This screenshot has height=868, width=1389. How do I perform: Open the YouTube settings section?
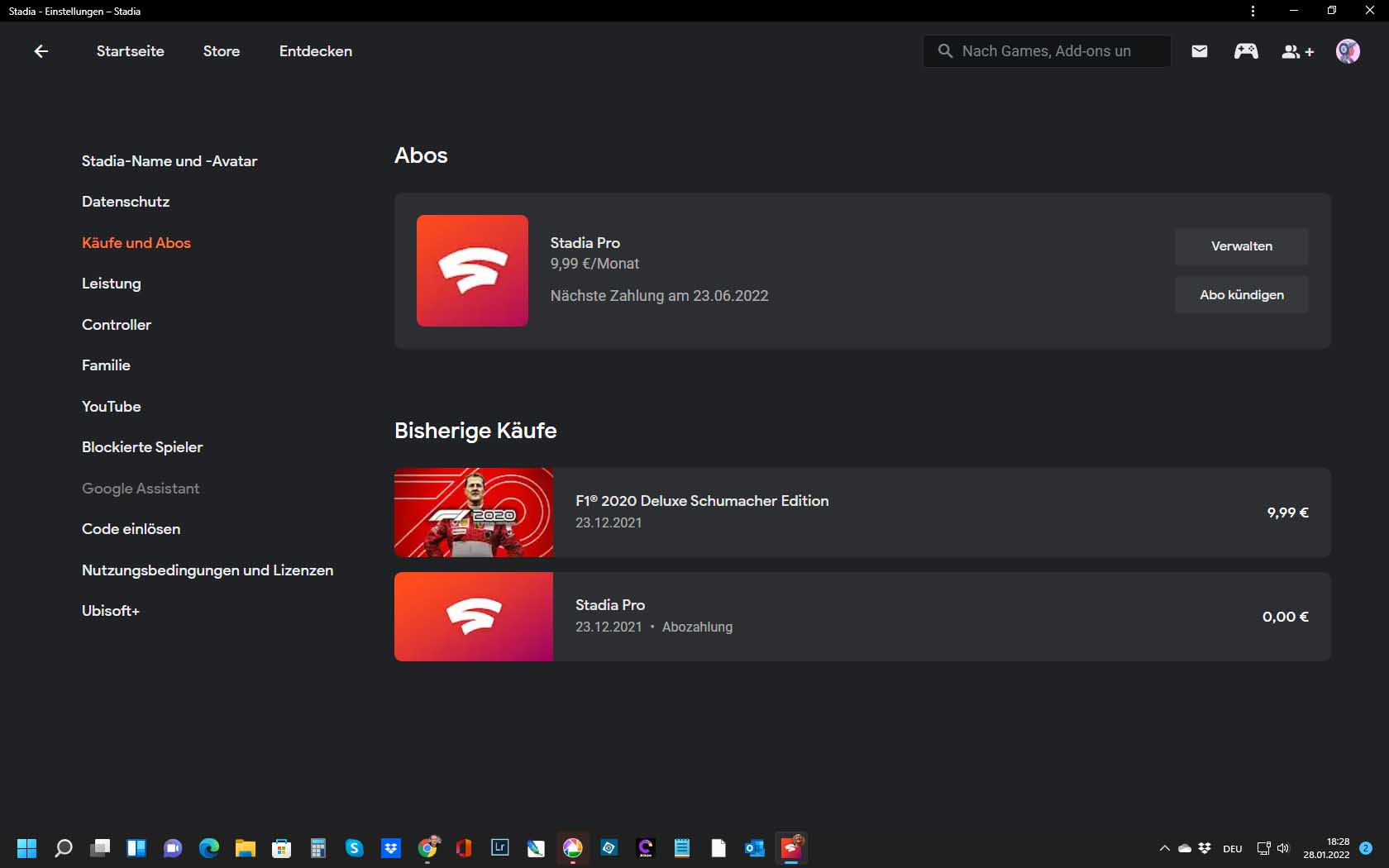[111, 406]
